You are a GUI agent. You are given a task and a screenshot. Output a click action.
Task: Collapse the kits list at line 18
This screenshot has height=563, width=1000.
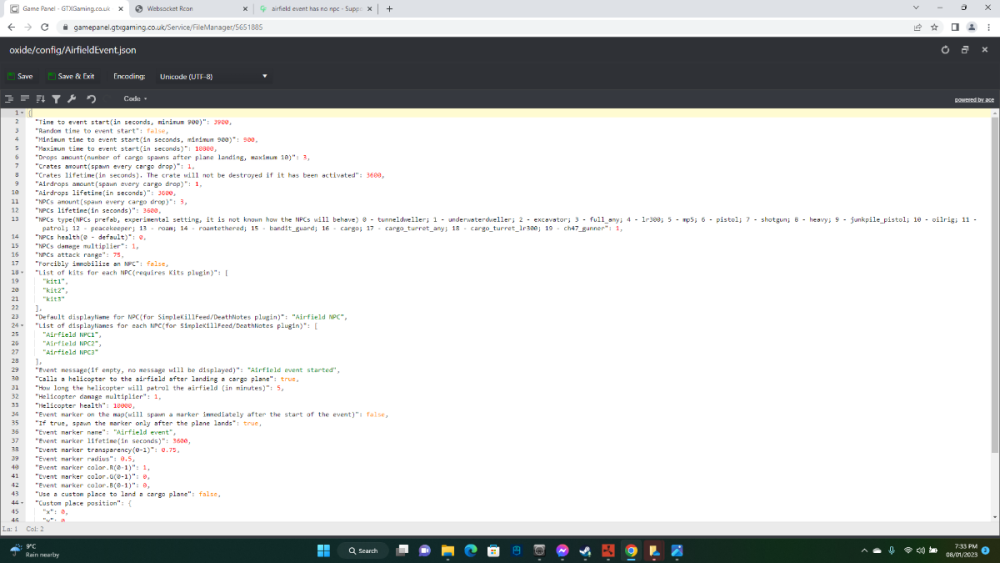click(22, 272)
